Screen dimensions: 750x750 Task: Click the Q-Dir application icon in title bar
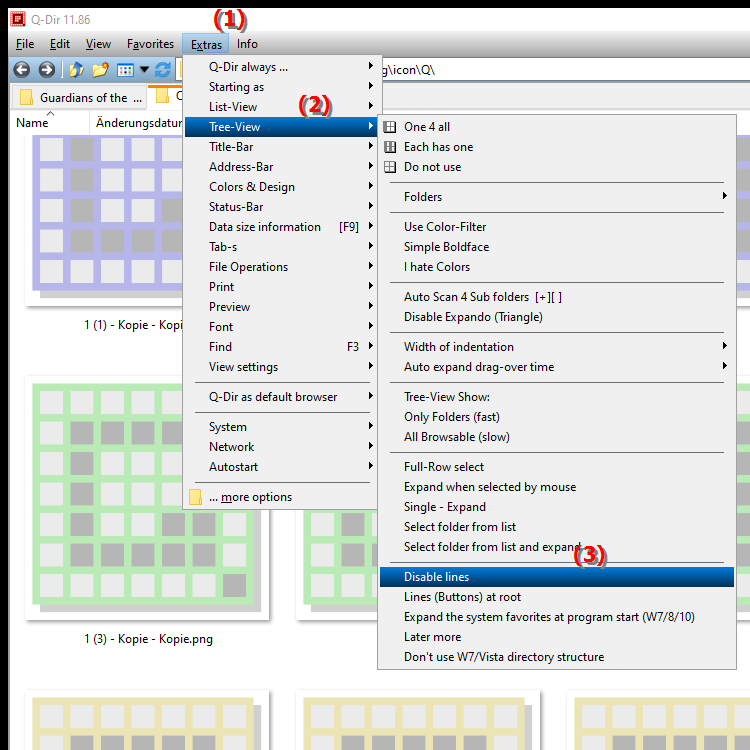[x=18, y=19]
